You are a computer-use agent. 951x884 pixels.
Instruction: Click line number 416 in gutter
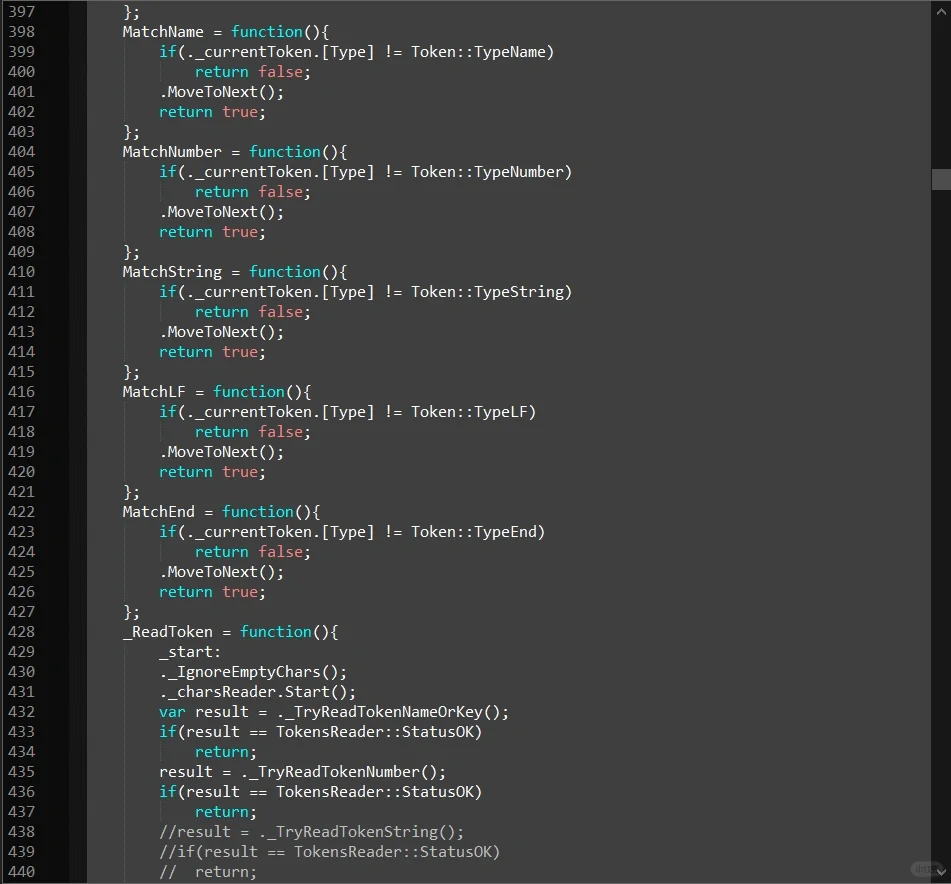point(21,392)
